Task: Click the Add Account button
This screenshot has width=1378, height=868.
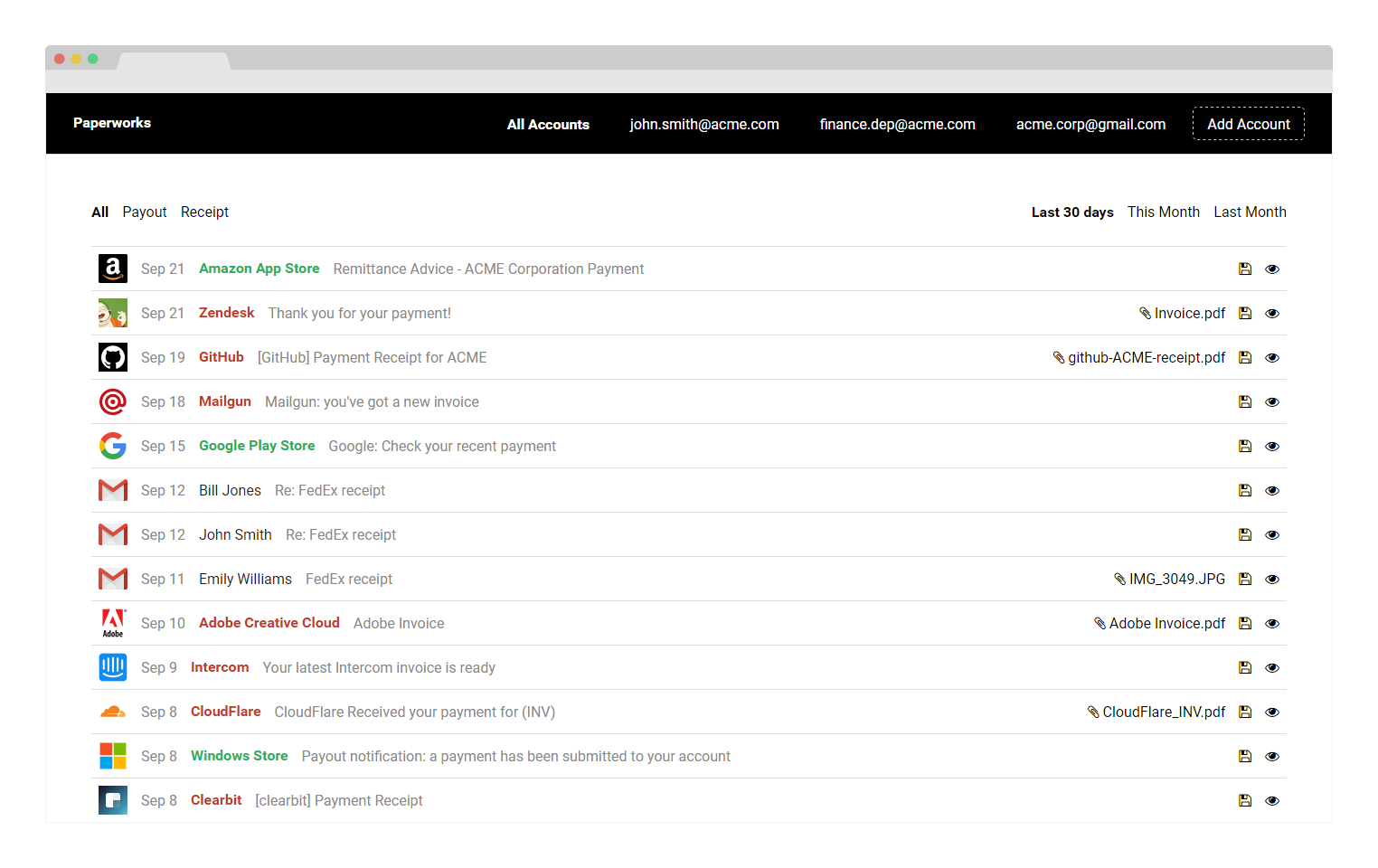Action: [1249, 124]
